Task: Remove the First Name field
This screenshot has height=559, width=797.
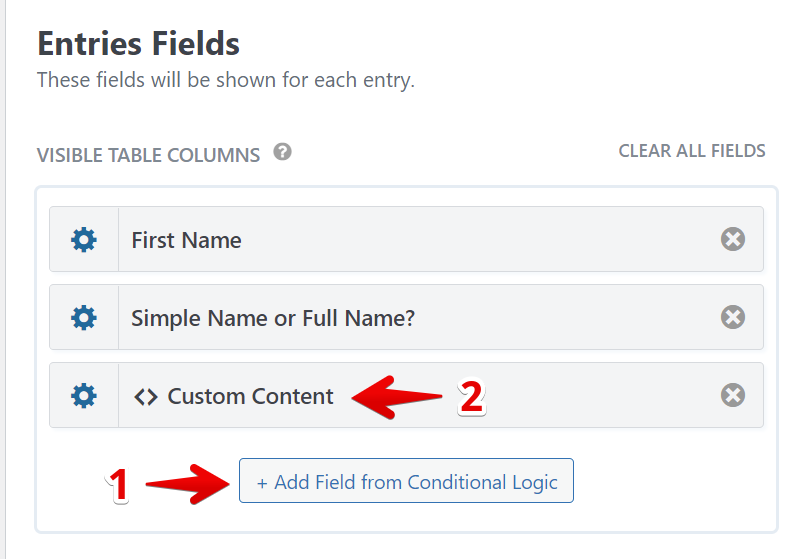Action: click(x=733, y=240)
